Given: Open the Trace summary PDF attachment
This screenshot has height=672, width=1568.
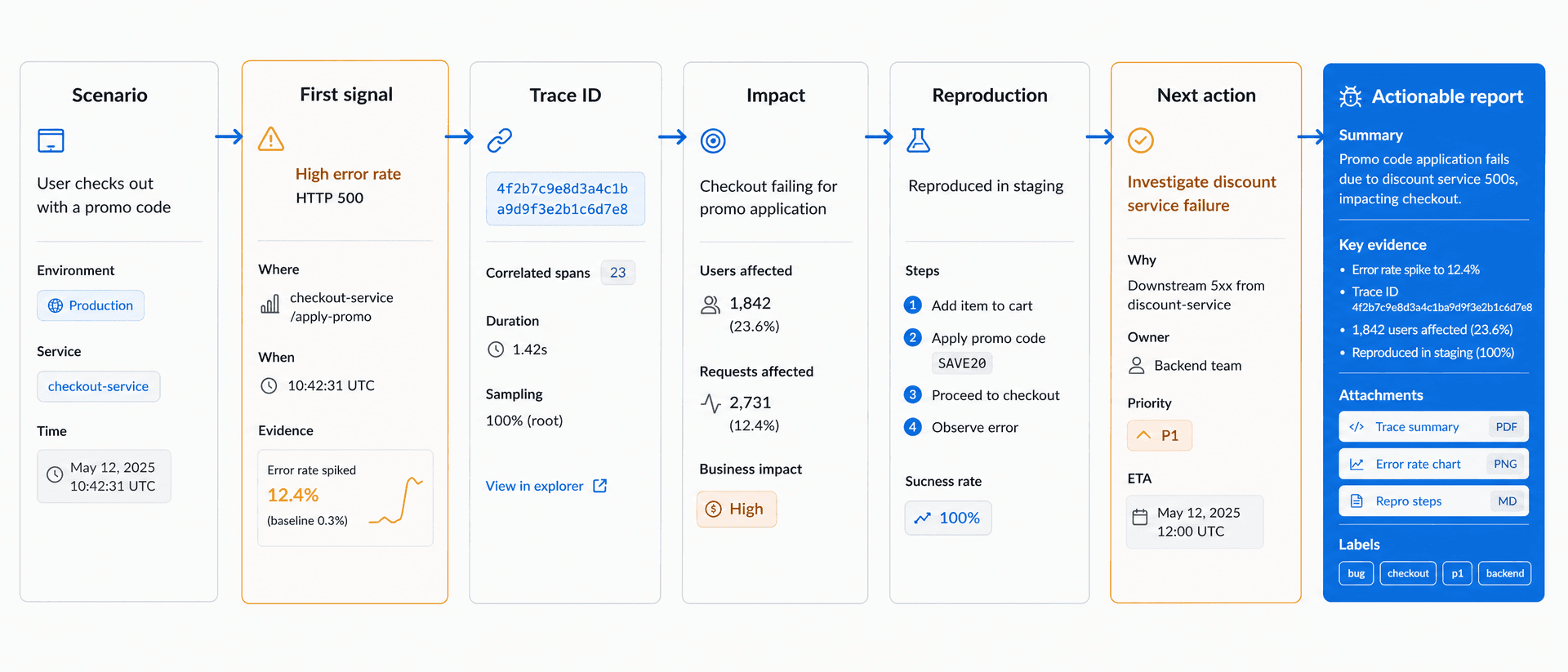Looking at the screenshot, I should (x=1433, y=427).
